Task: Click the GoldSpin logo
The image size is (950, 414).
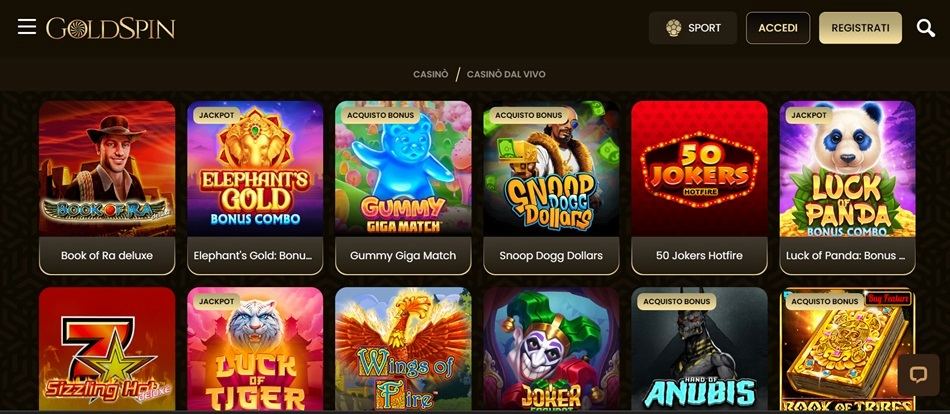Action: click(111, 28)
